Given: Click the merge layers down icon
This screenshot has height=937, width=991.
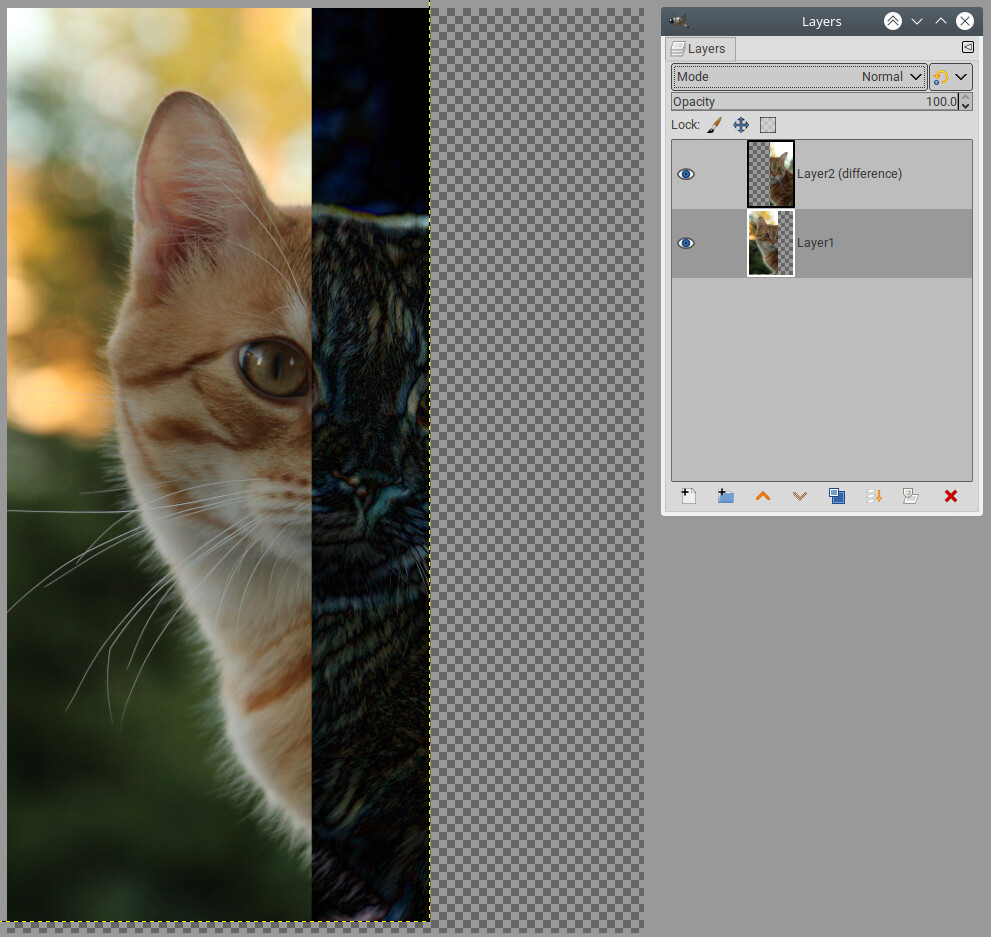Looking at the screenshot, I should click(x=874, y=496).
